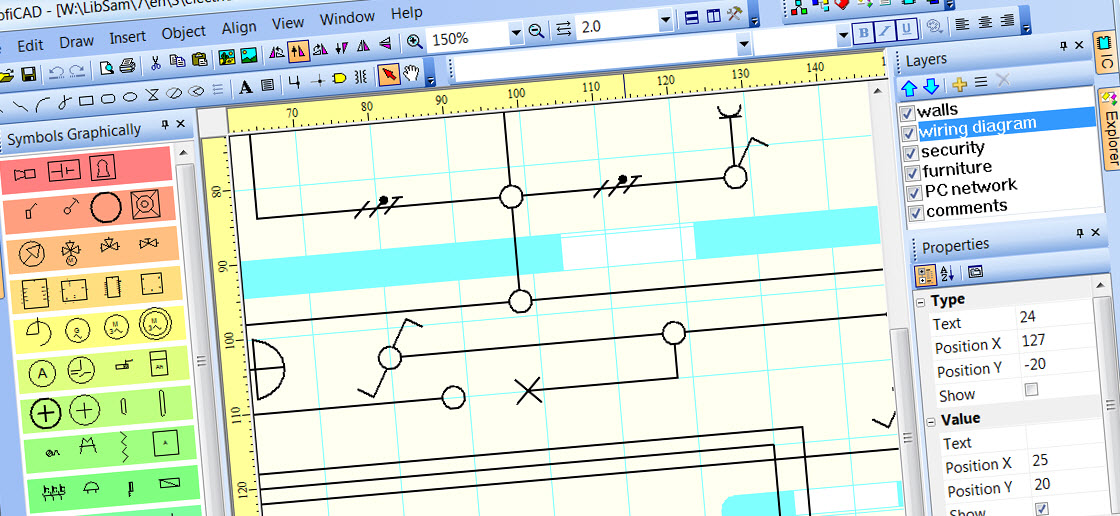Switch to the Explorer side tab
The image size is (1120, 516).
pos(1111,131)
